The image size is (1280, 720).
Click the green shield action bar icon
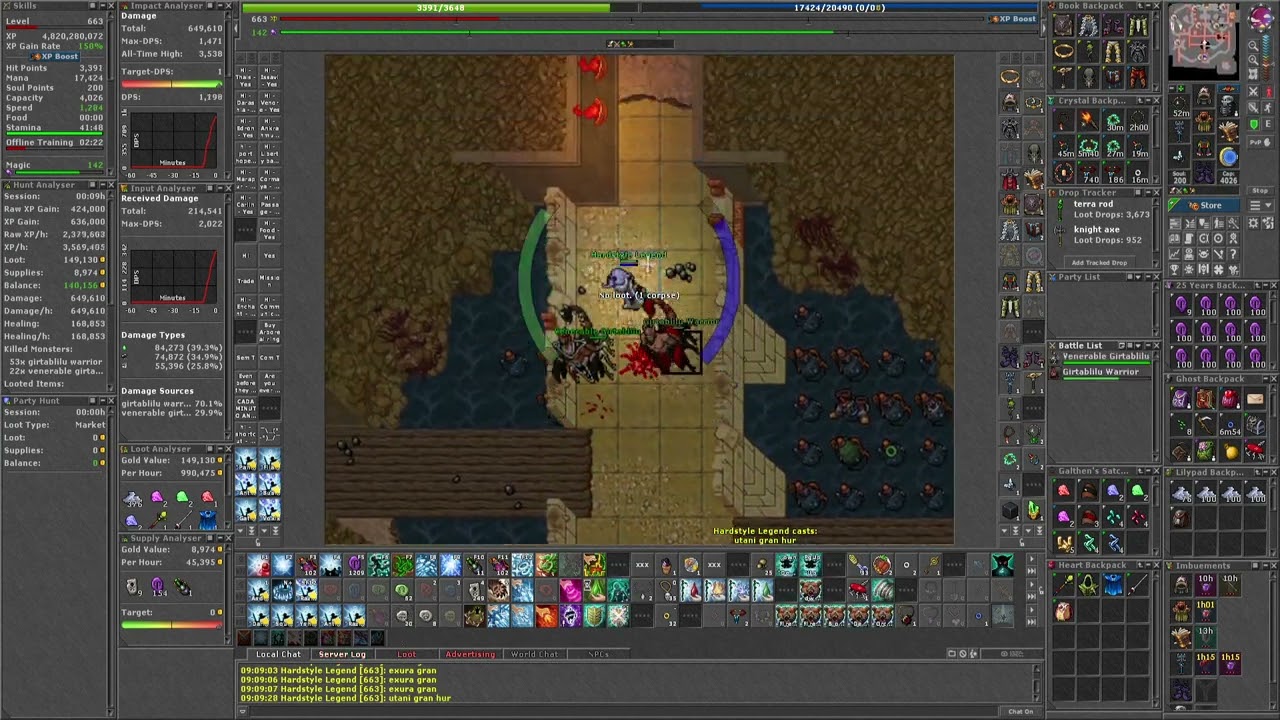595,616
